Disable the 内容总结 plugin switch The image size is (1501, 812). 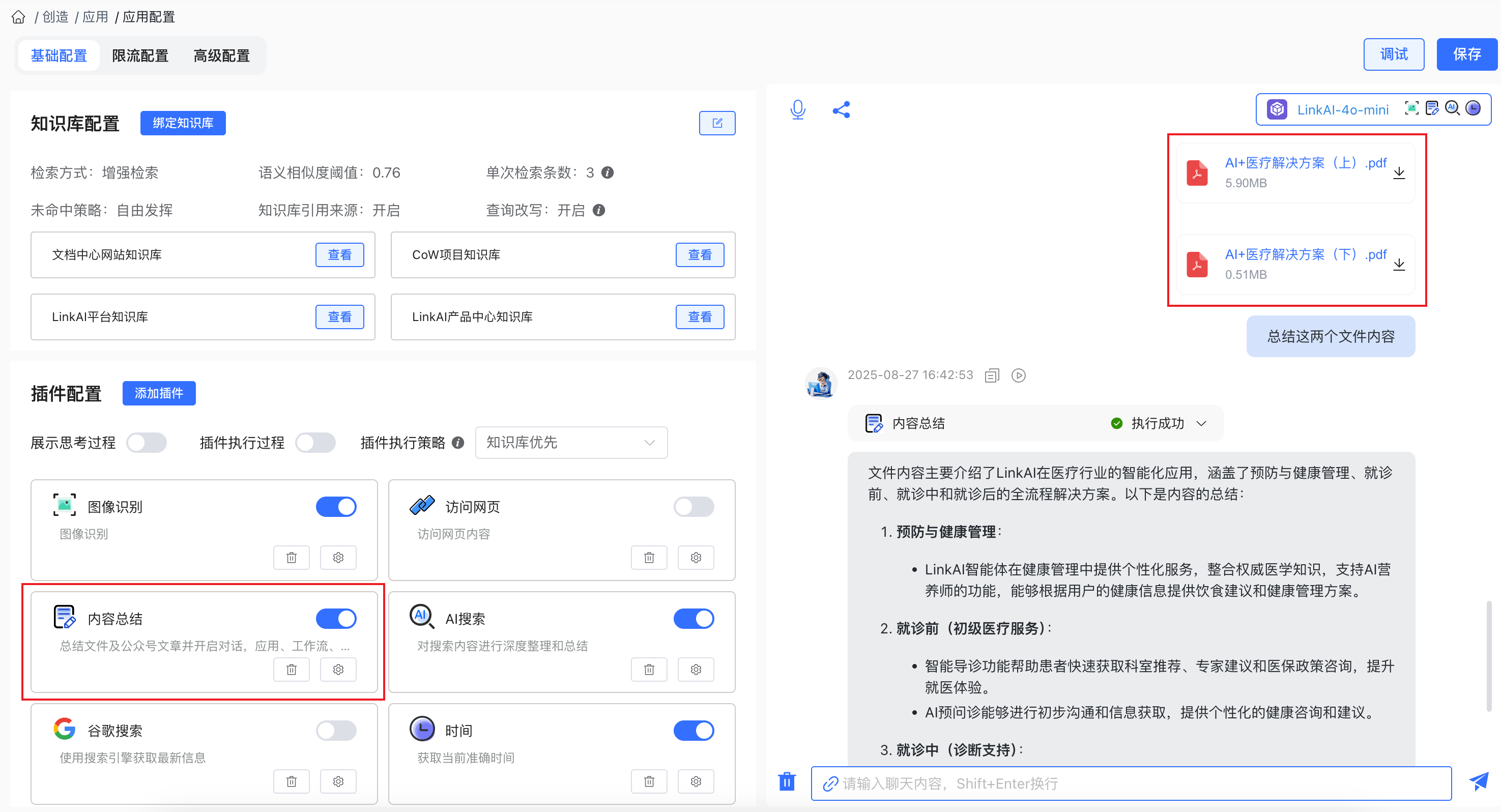pos(336,619)
